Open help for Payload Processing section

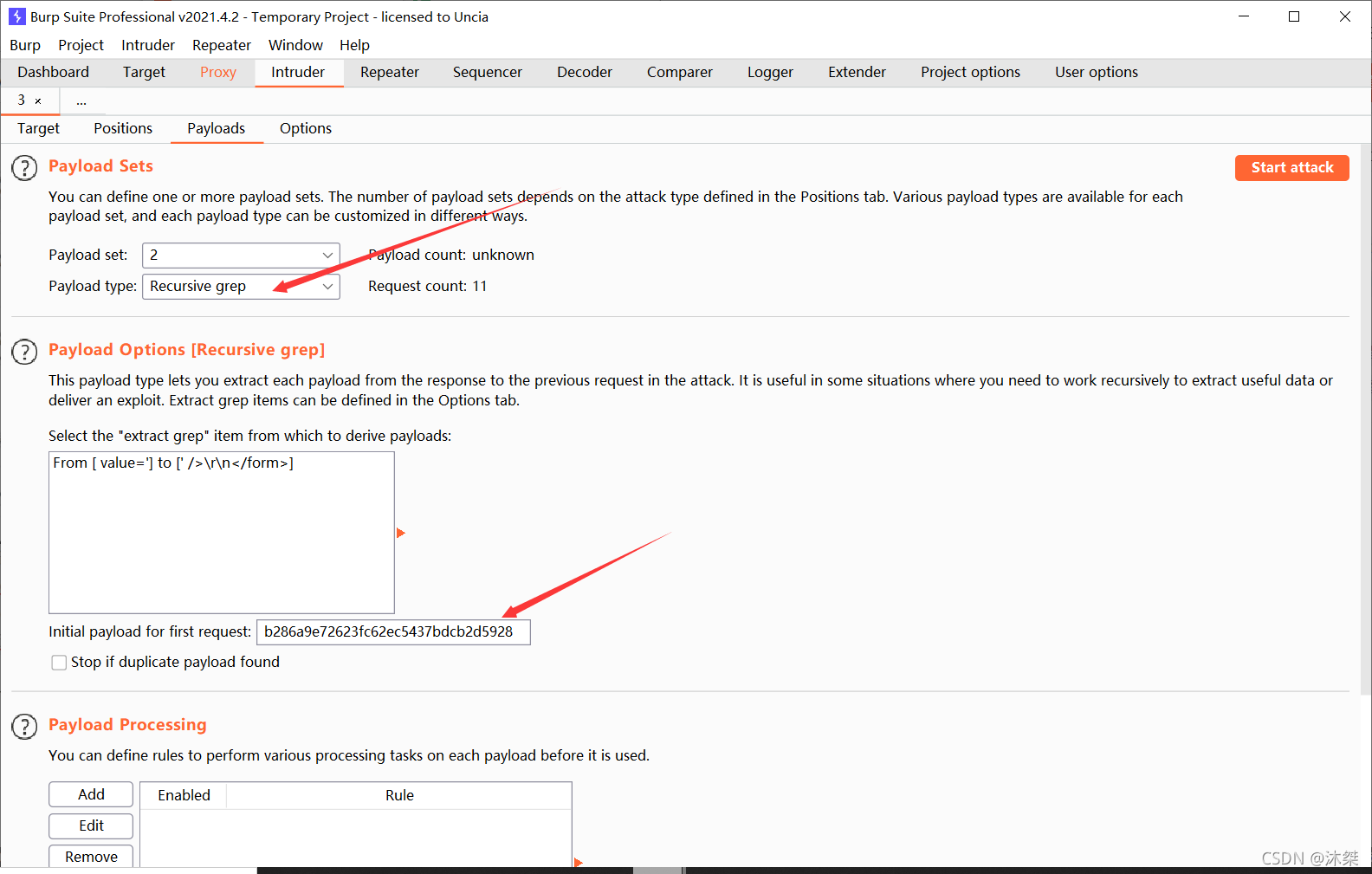[x=24, y=727]
